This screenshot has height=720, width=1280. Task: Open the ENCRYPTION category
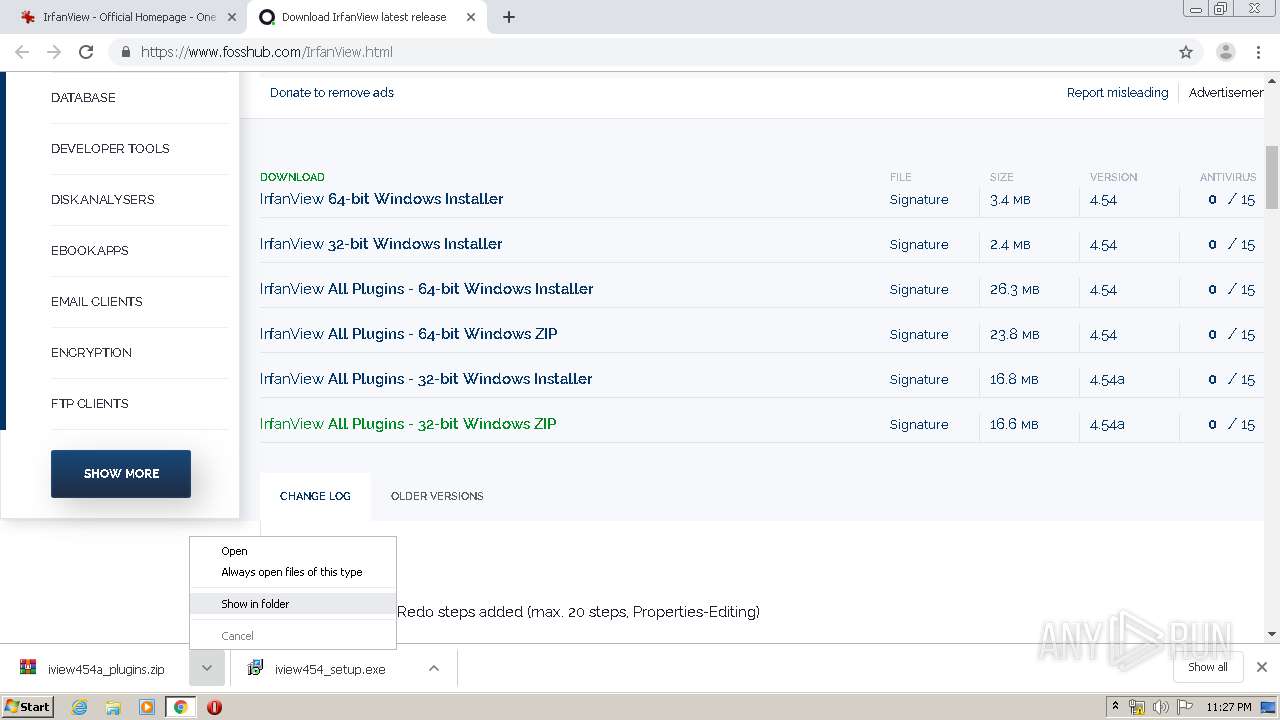click(x=91, y=353)
